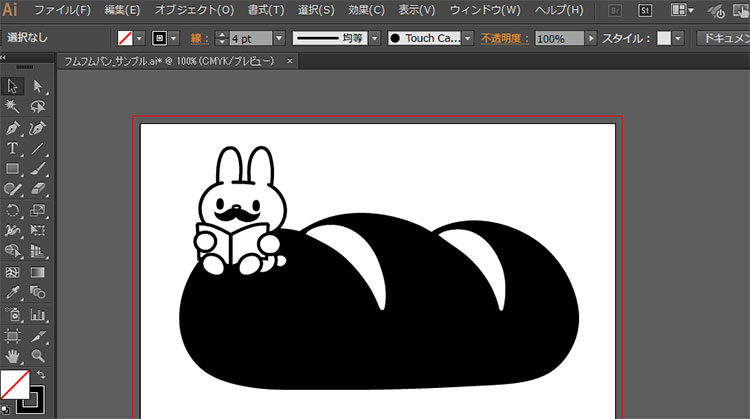Select the Gradient tool
Viewport: 750px width, 419px height.
pyautogui.click(x=38, y=272)
